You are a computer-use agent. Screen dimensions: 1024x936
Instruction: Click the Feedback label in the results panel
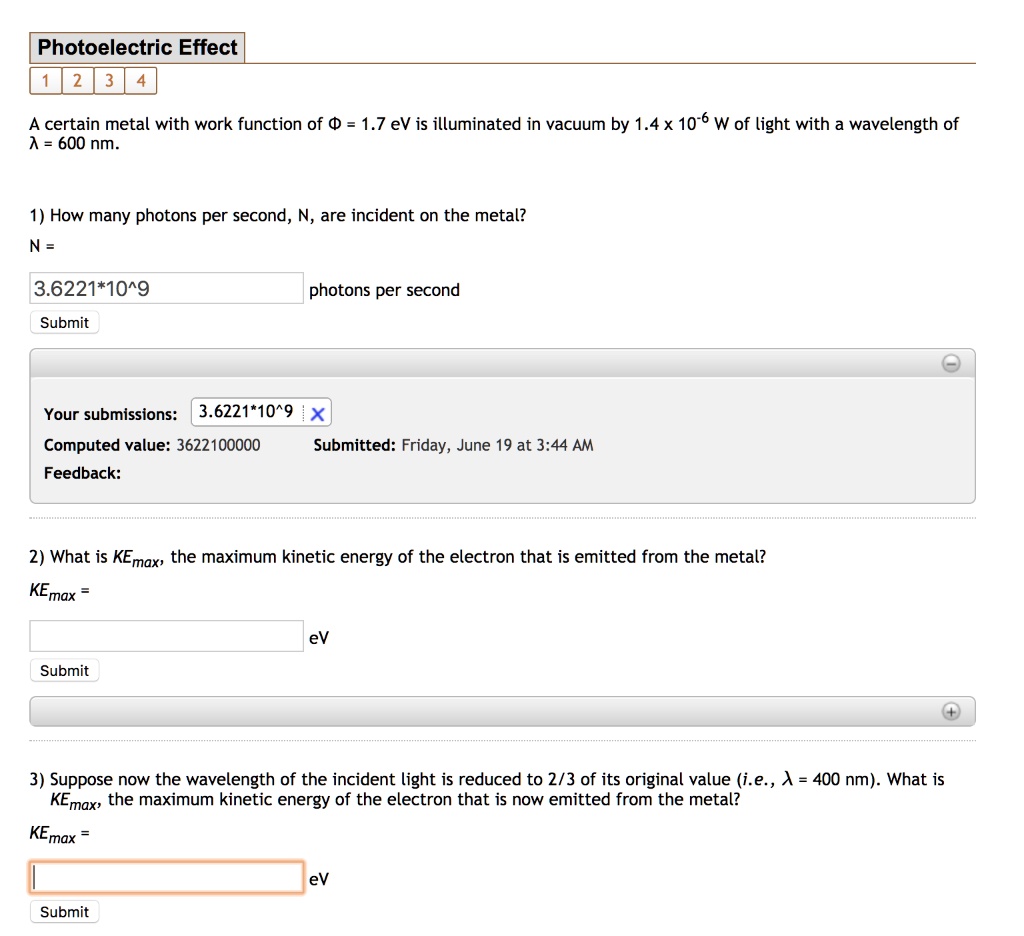[82, 473]
